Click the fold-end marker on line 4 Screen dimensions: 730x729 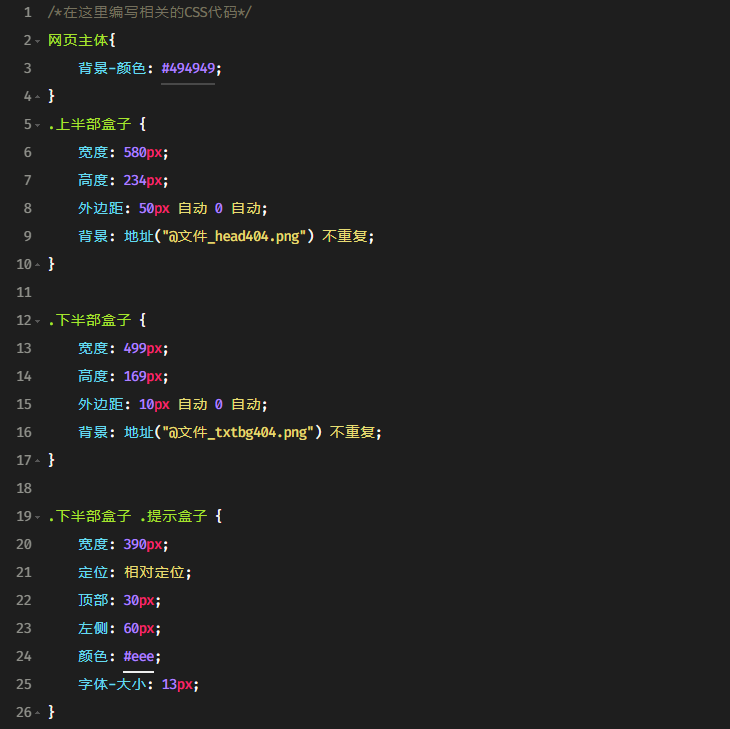[x=38, y=97]
